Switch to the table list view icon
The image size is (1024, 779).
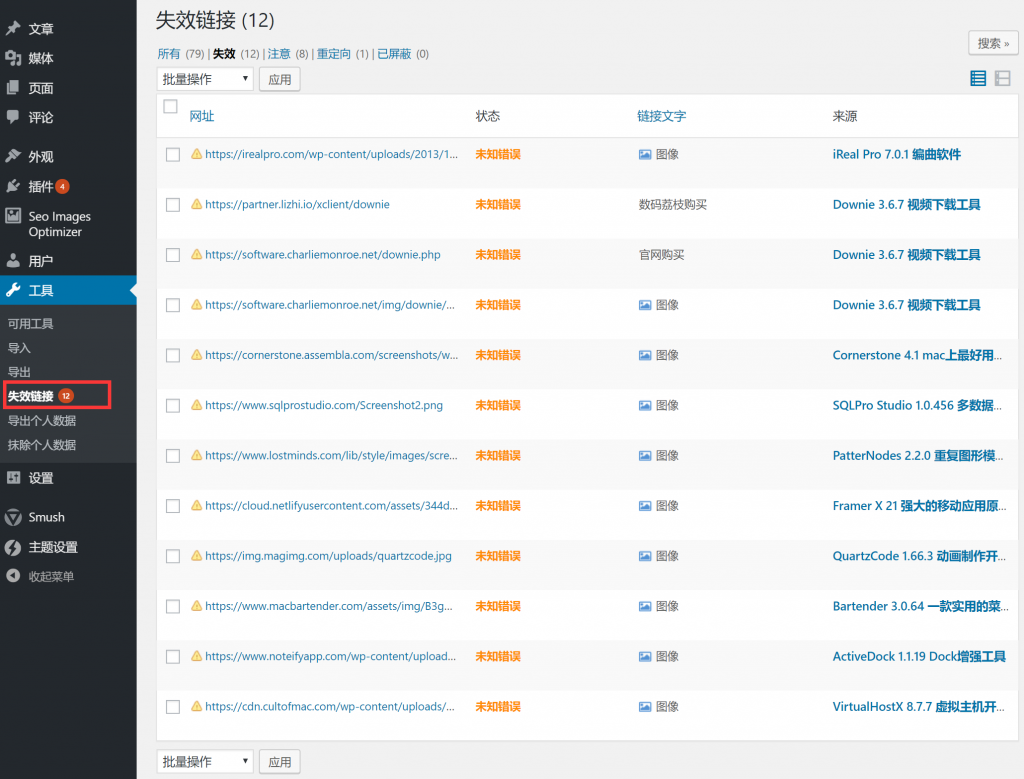978,78
